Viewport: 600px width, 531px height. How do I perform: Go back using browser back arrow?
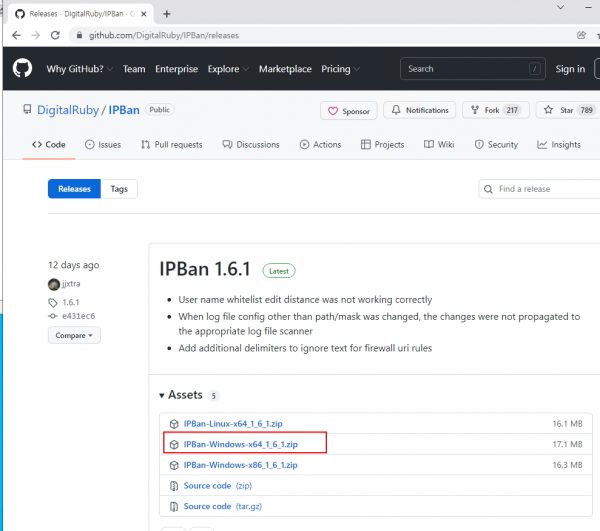coord(16,35)
